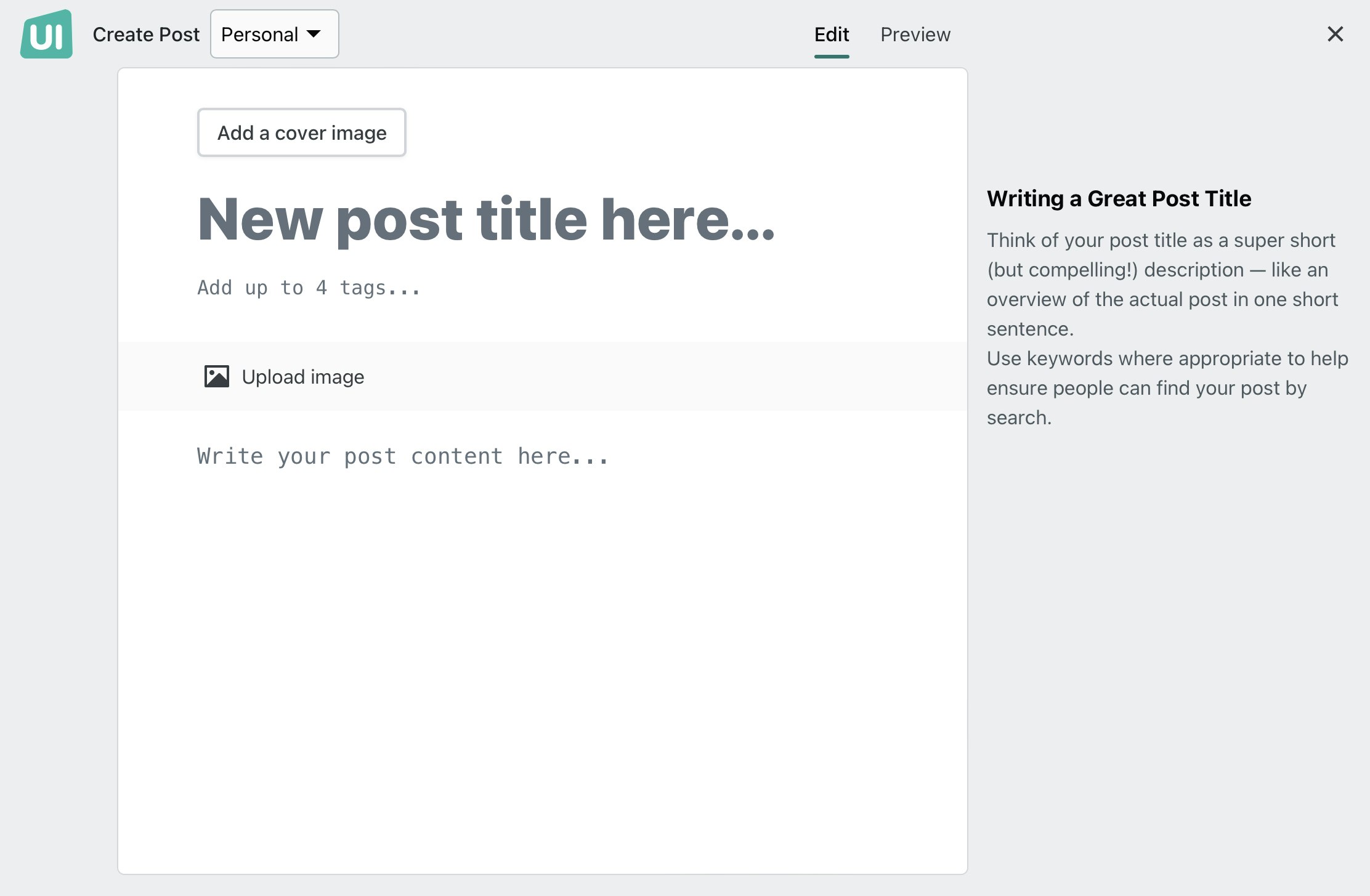The width and height of the screenshot is (1370, 896).
Task: Click the Add up to 4 tags field
Action: click(308, 287)
